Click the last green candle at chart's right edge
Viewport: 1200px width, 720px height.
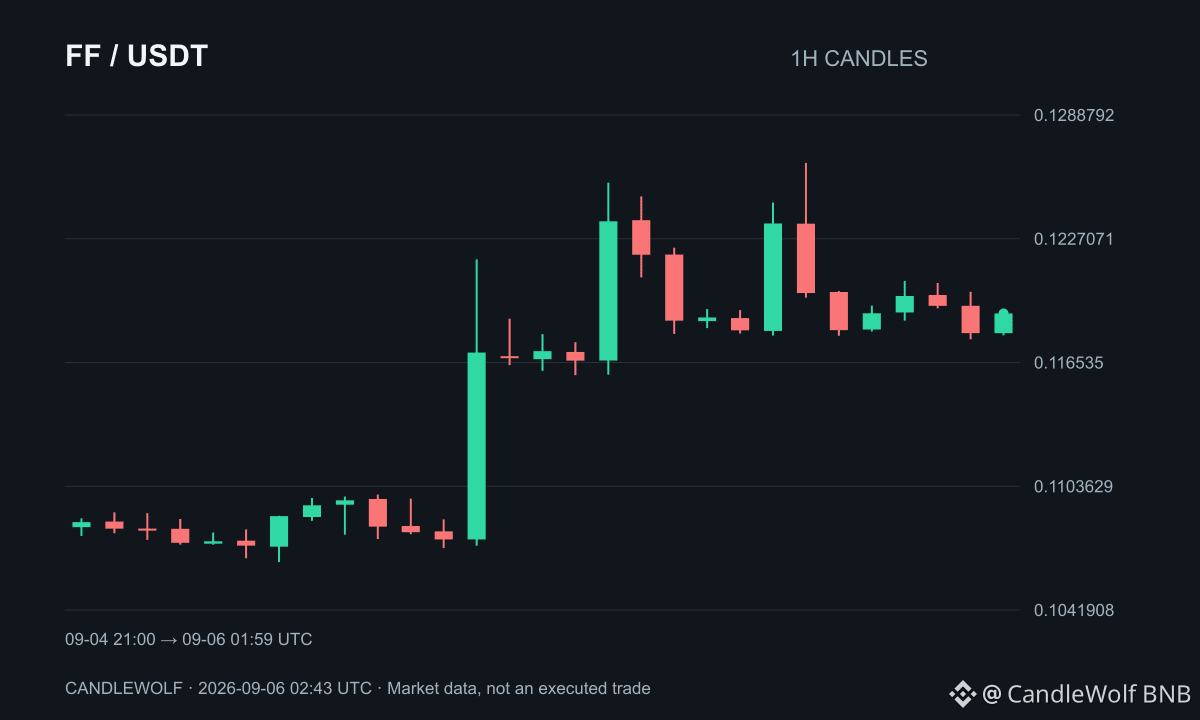[x=1003, y=322]
